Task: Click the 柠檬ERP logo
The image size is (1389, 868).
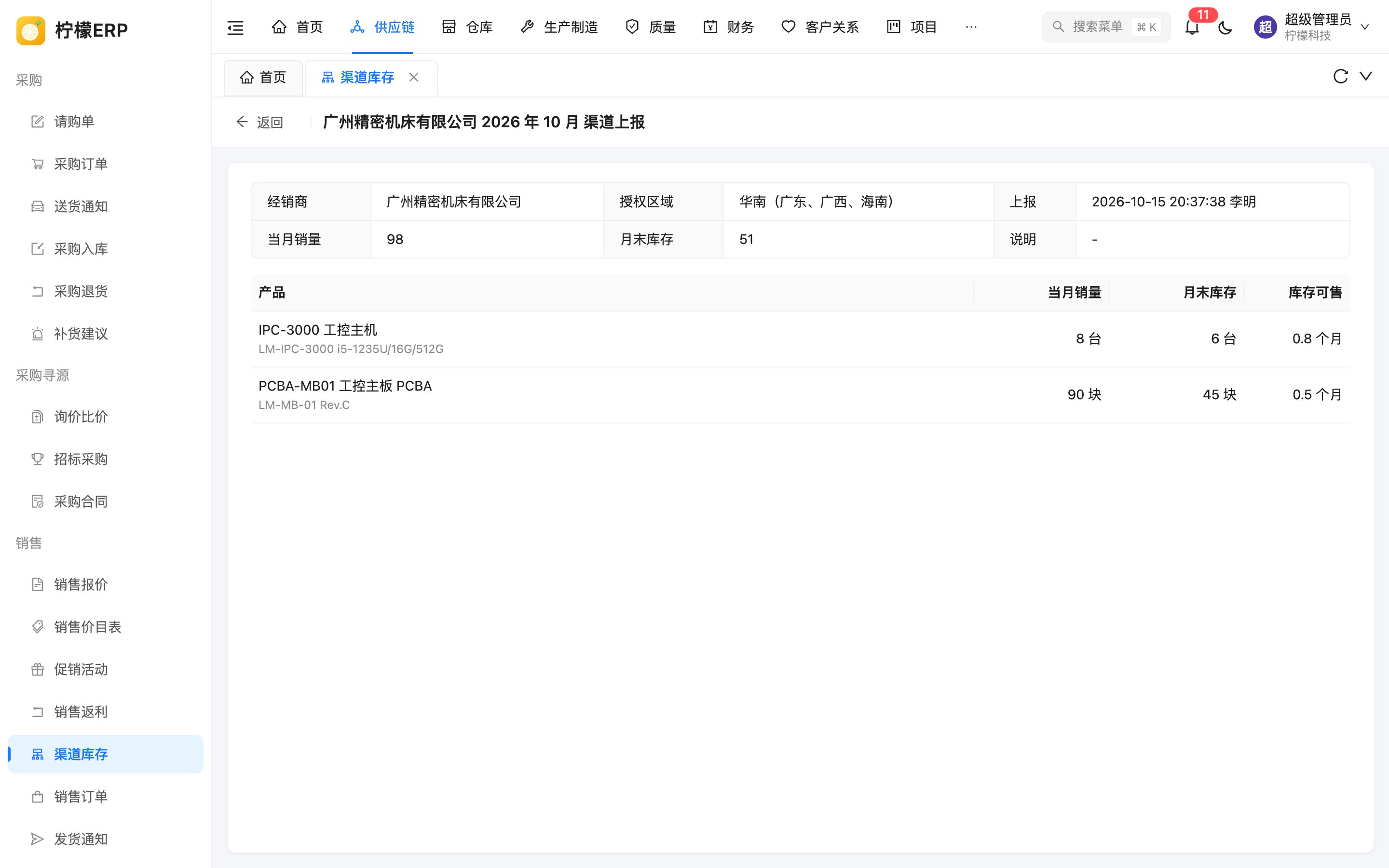Action: 72,30
